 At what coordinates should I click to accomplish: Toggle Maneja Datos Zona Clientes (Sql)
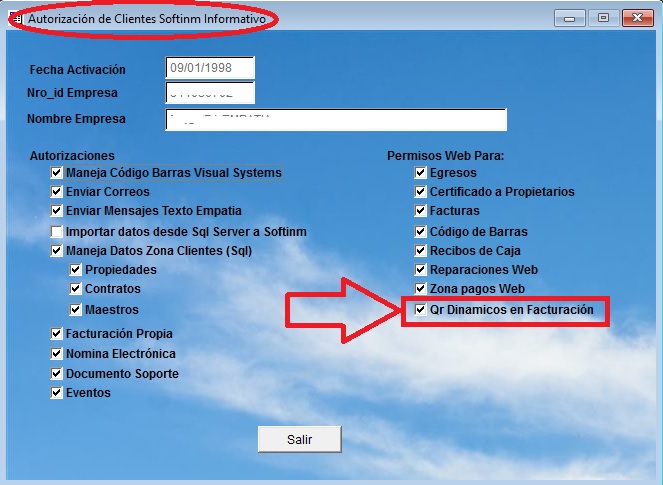(56, 251)
